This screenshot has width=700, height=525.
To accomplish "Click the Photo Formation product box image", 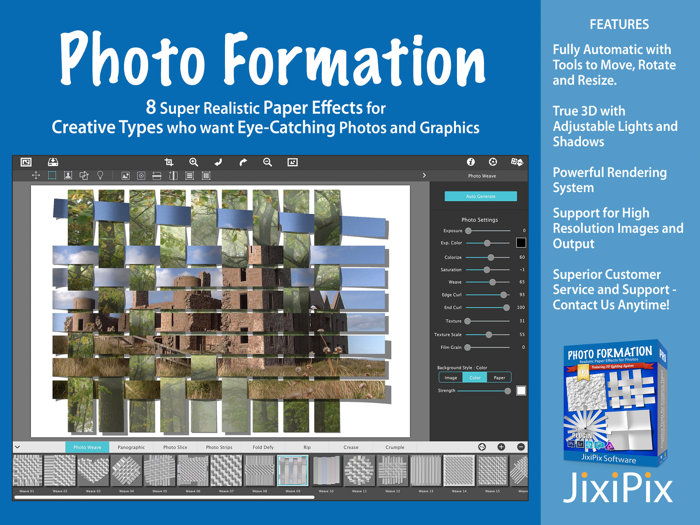I will (615, 403).
